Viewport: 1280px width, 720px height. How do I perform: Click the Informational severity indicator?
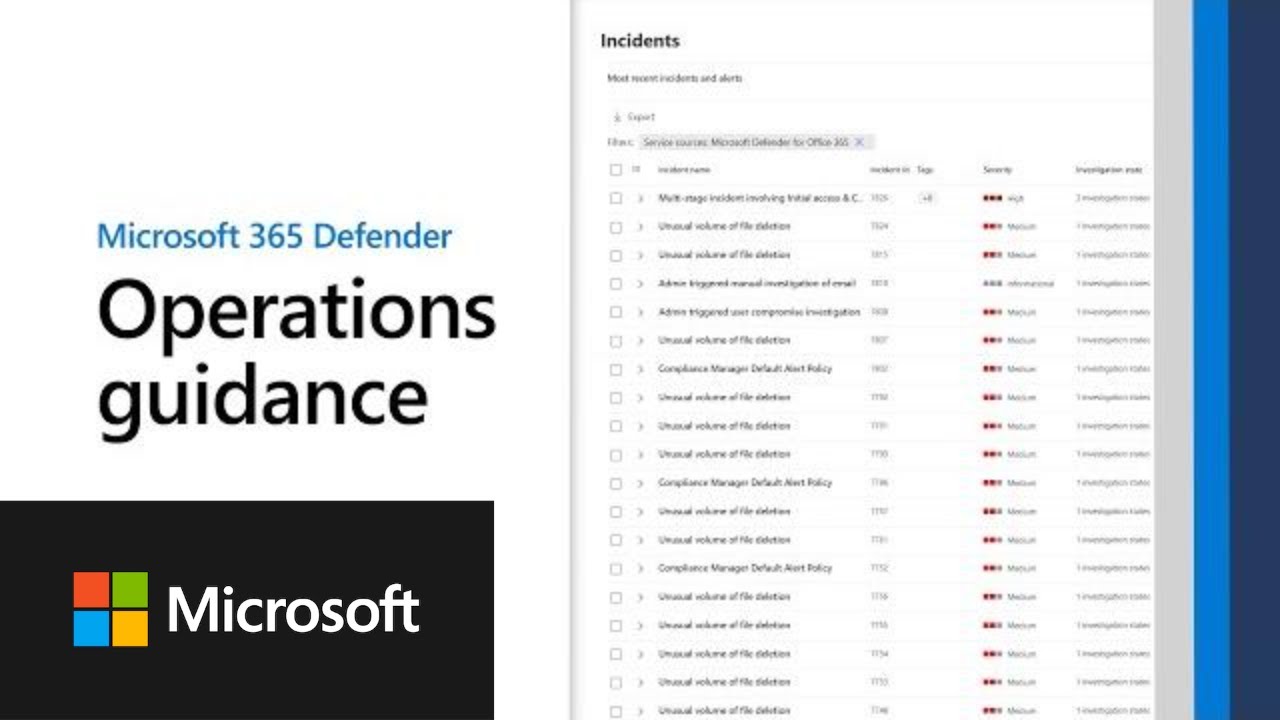coord(1018,284)
